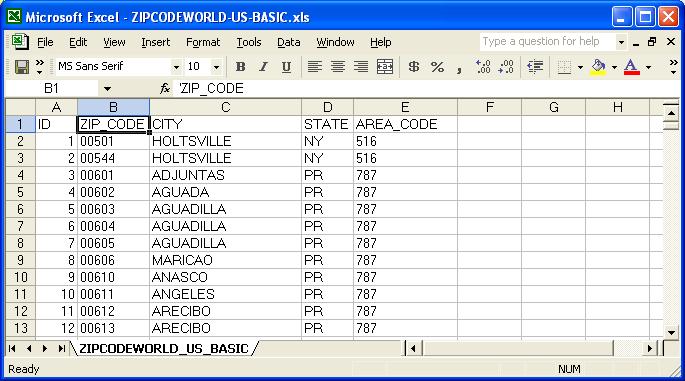
Task: Center align the cell text
Action: point(338,67)
